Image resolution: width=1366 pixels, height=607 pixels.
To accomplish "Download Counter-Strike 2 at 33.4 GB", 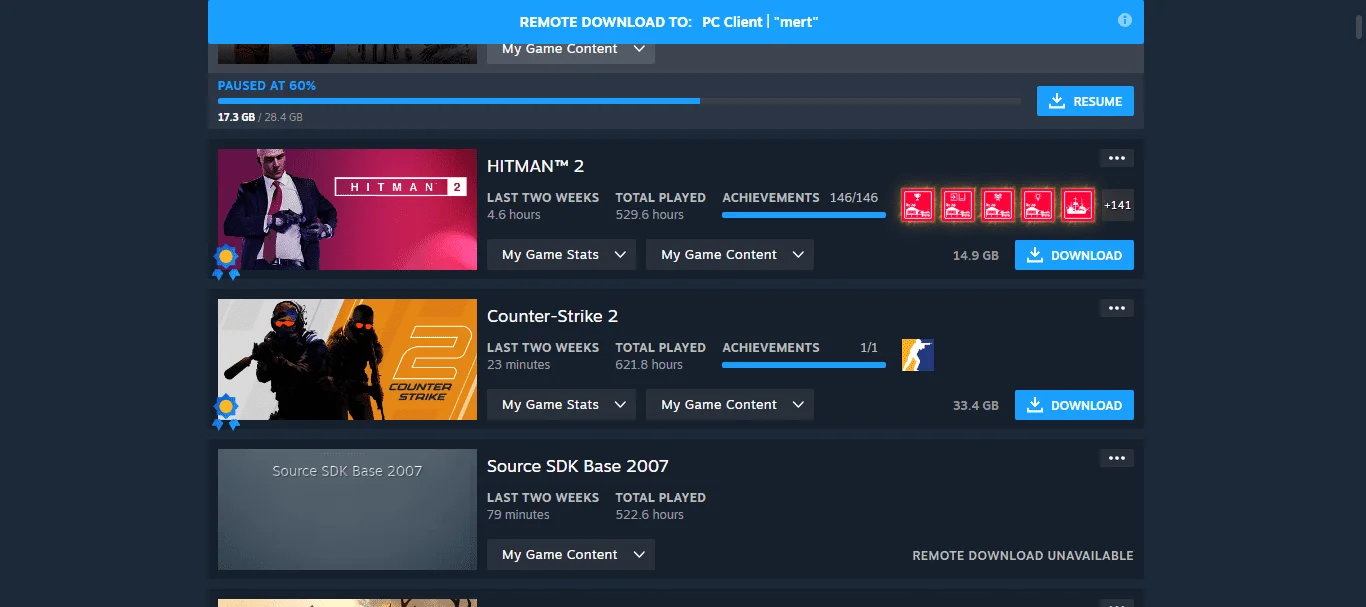I will point(1074,405).
